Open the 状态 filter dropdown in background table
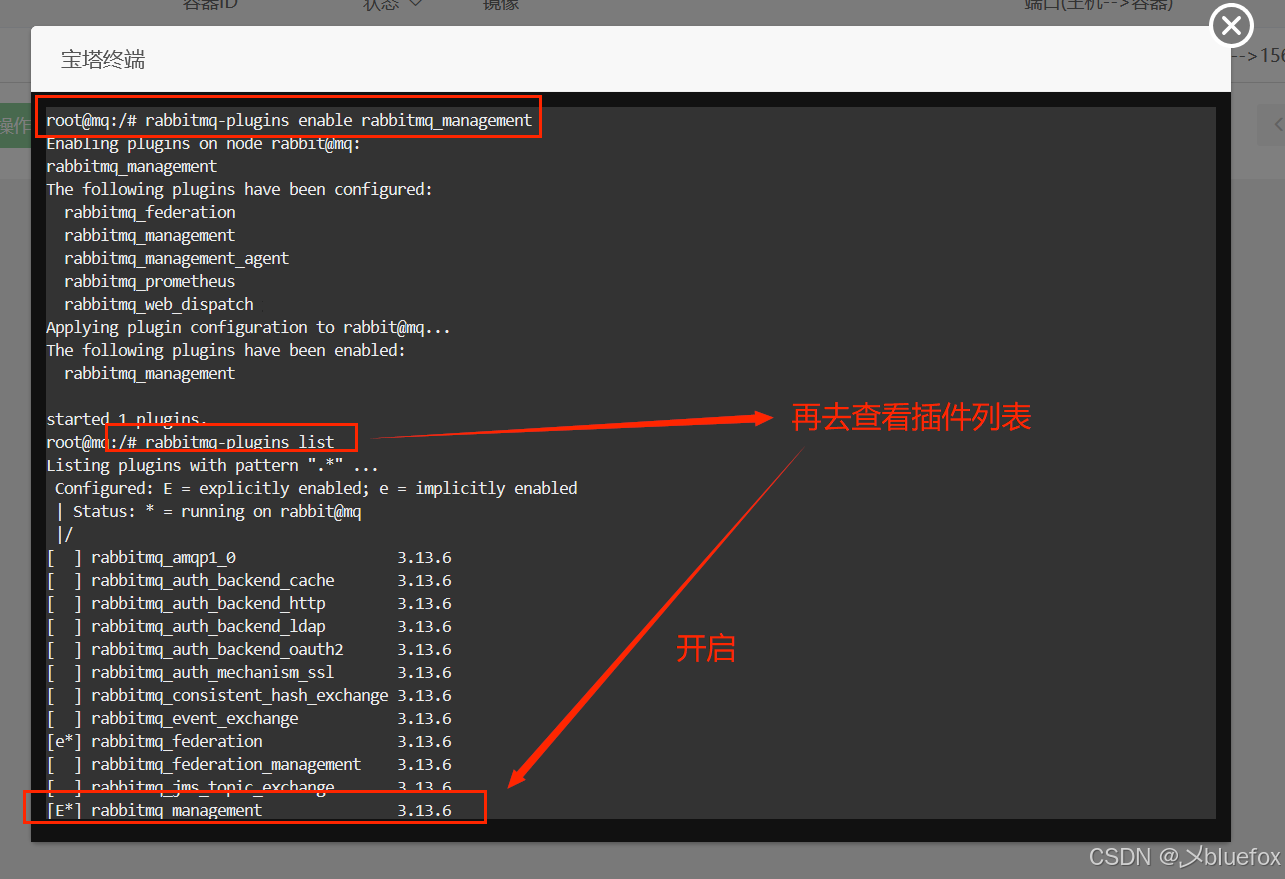The height and width of the screenshot is (879, 1285). pyautogui.click(x=392, y=4)
